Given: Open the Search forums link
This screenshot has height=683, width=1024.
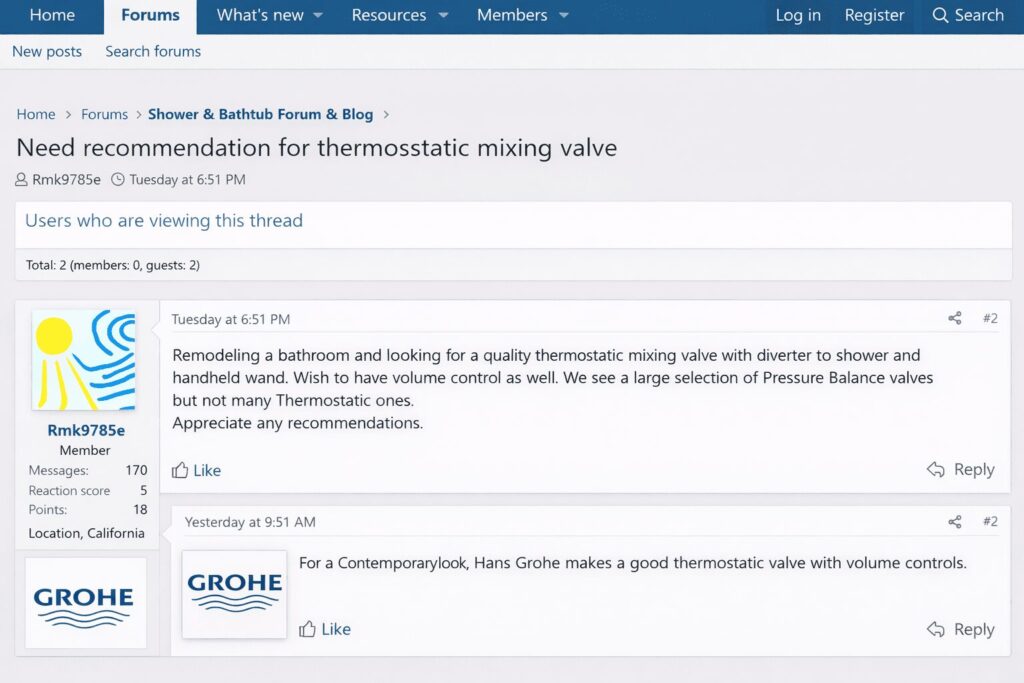Looking at the screenshot, I should click(153, 51).
